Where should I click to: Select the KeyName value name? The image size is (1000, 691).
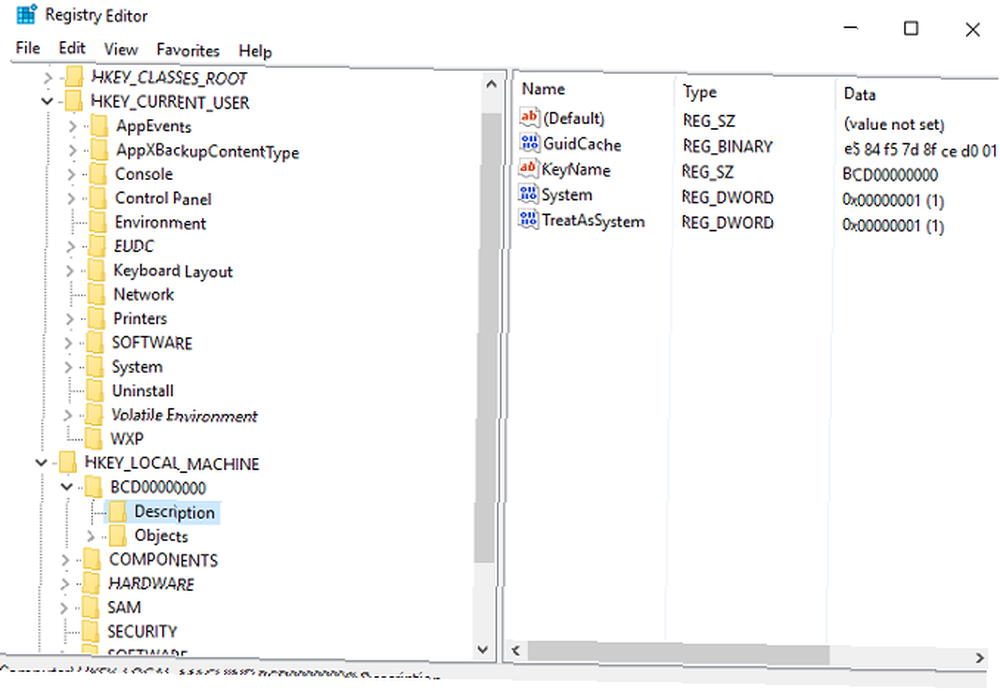576,170
